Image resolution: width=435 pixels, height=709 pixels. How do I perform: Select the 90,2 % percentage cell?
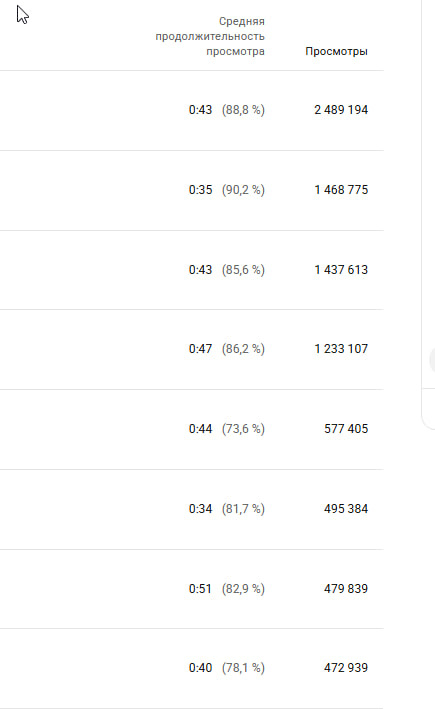click(x=243, y=190)
